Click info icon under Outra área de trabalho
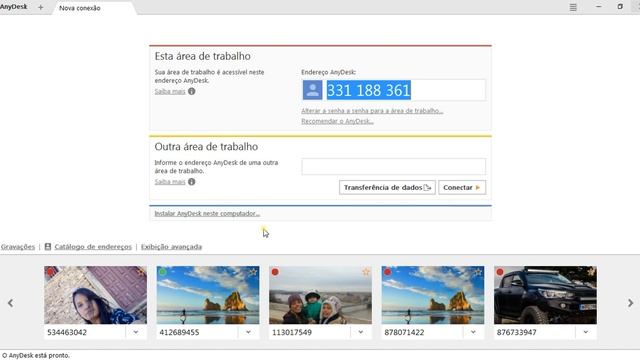 click(x=191, y=182)
